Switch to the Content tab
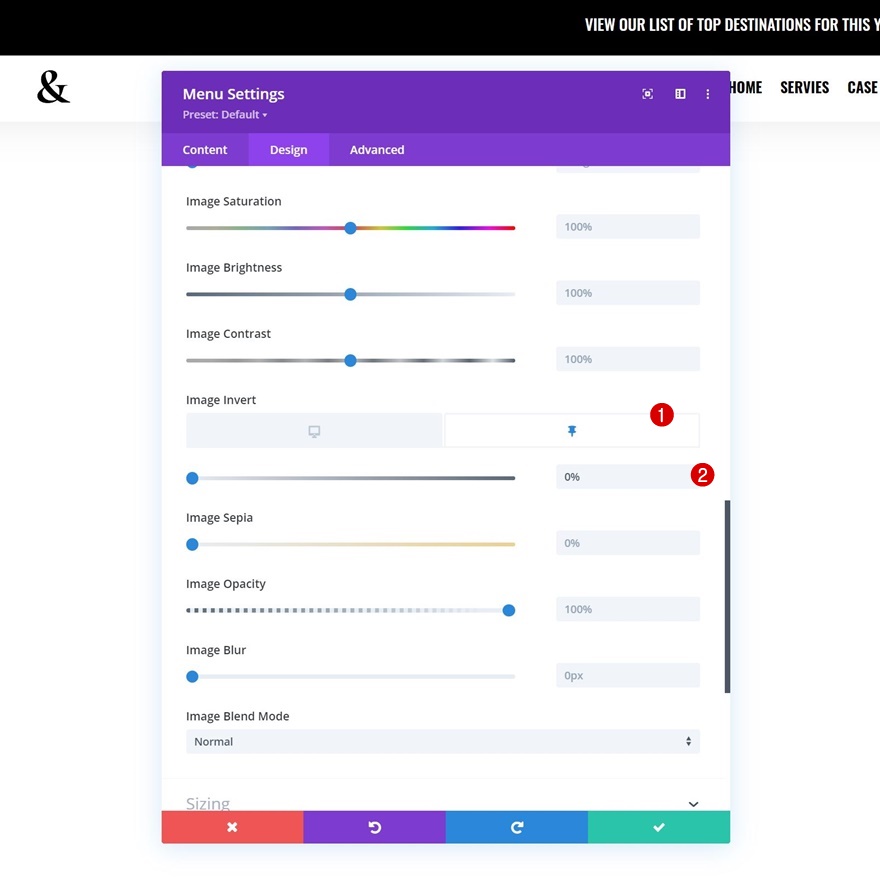 click(205, 150)
